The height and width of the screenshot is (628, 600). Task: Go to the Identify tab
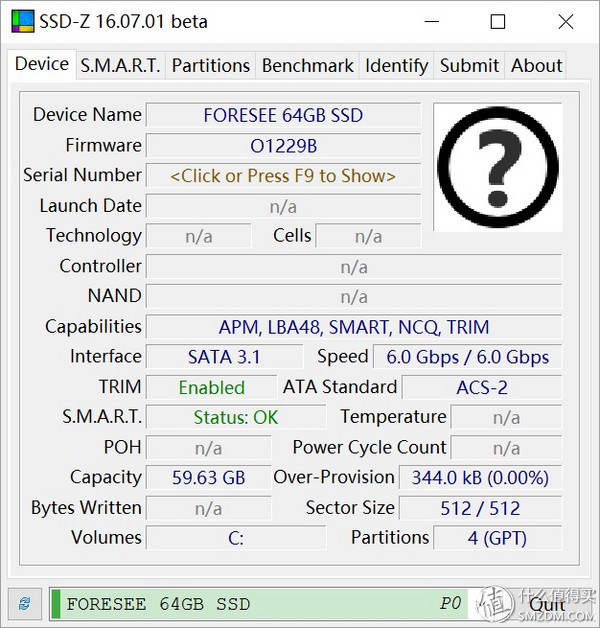coord(396,66)
